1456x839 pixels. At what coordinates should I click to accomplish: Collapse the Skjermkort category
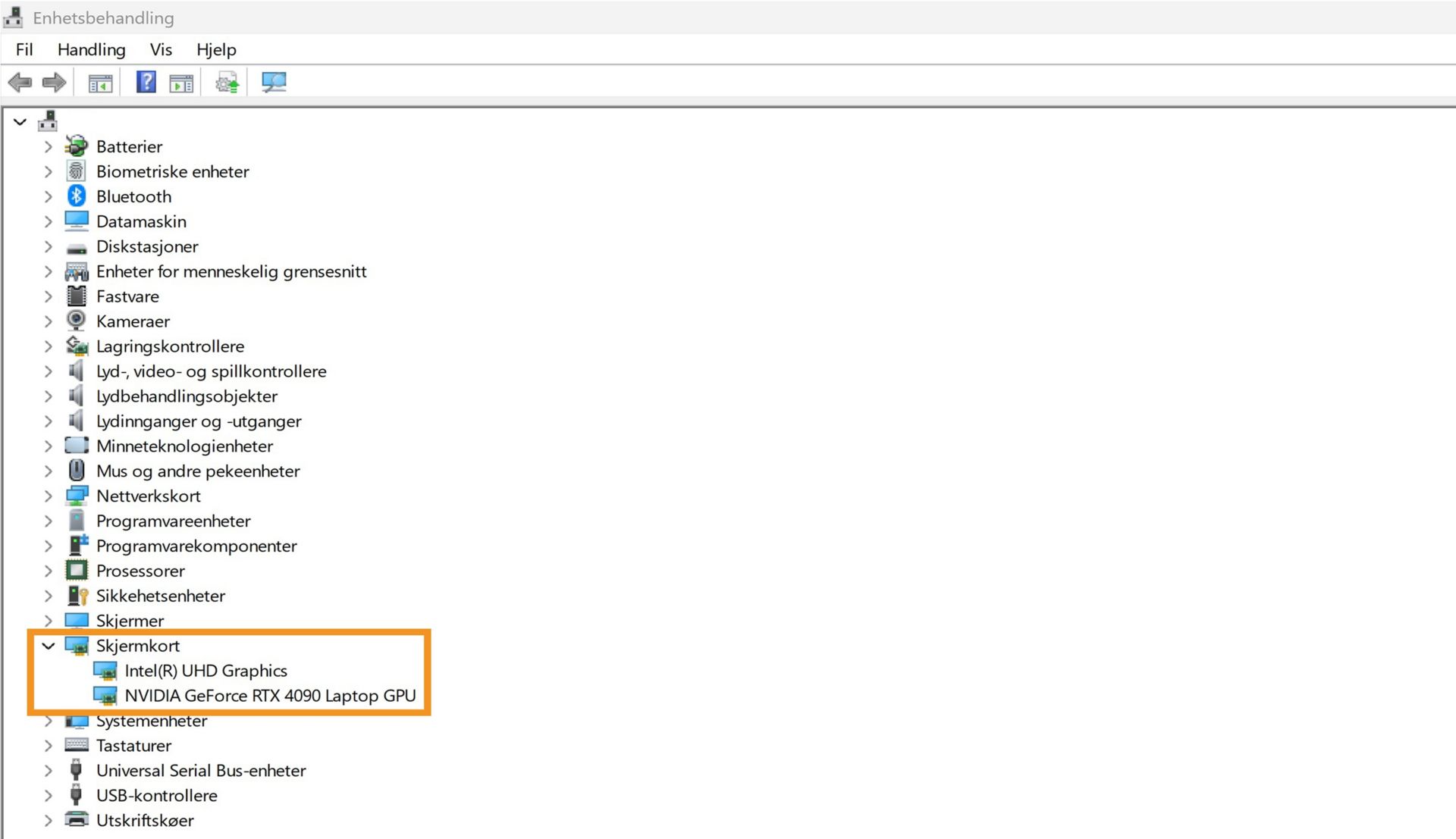coord(49,646)
